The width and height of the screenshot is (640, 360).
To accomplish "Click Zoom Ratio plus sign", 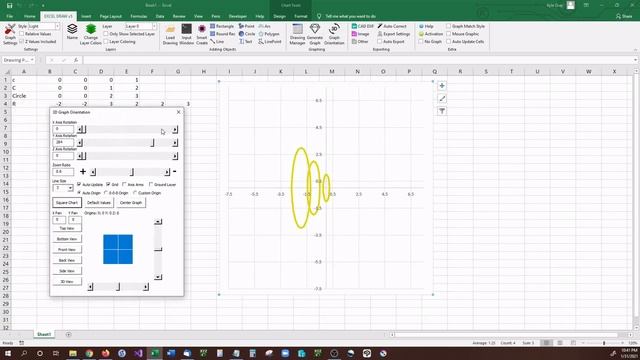I will click(x=83, y=171).
